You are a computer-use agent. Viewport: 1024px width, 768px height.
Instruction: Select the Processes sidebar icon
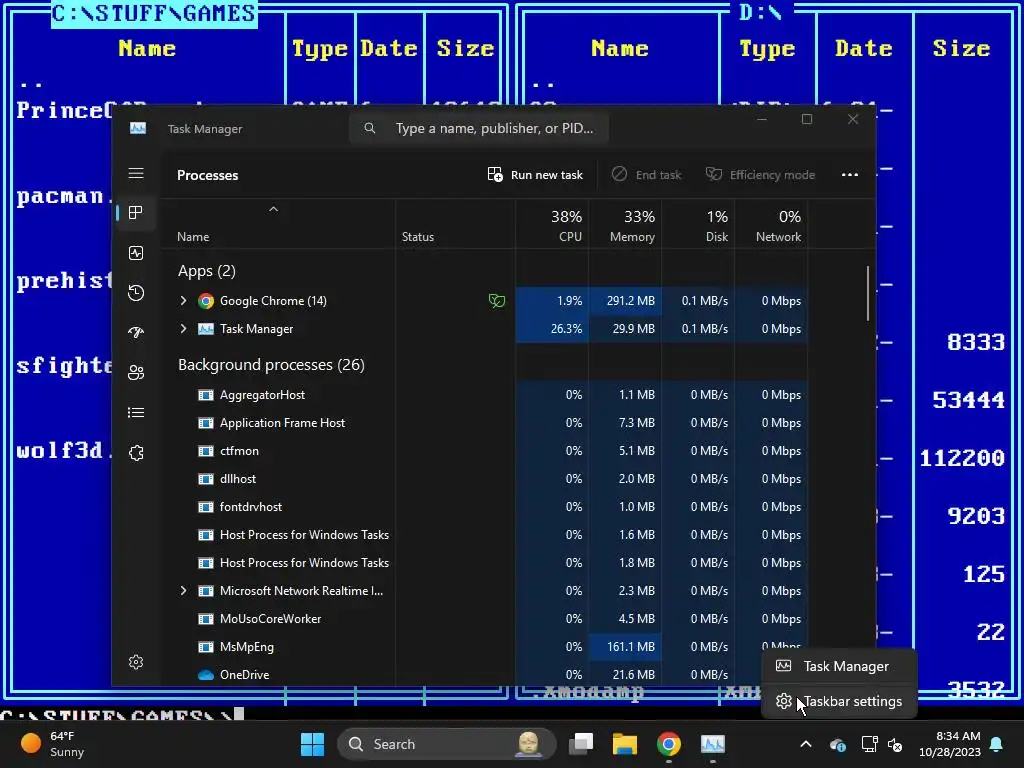(x=136, y=212)
